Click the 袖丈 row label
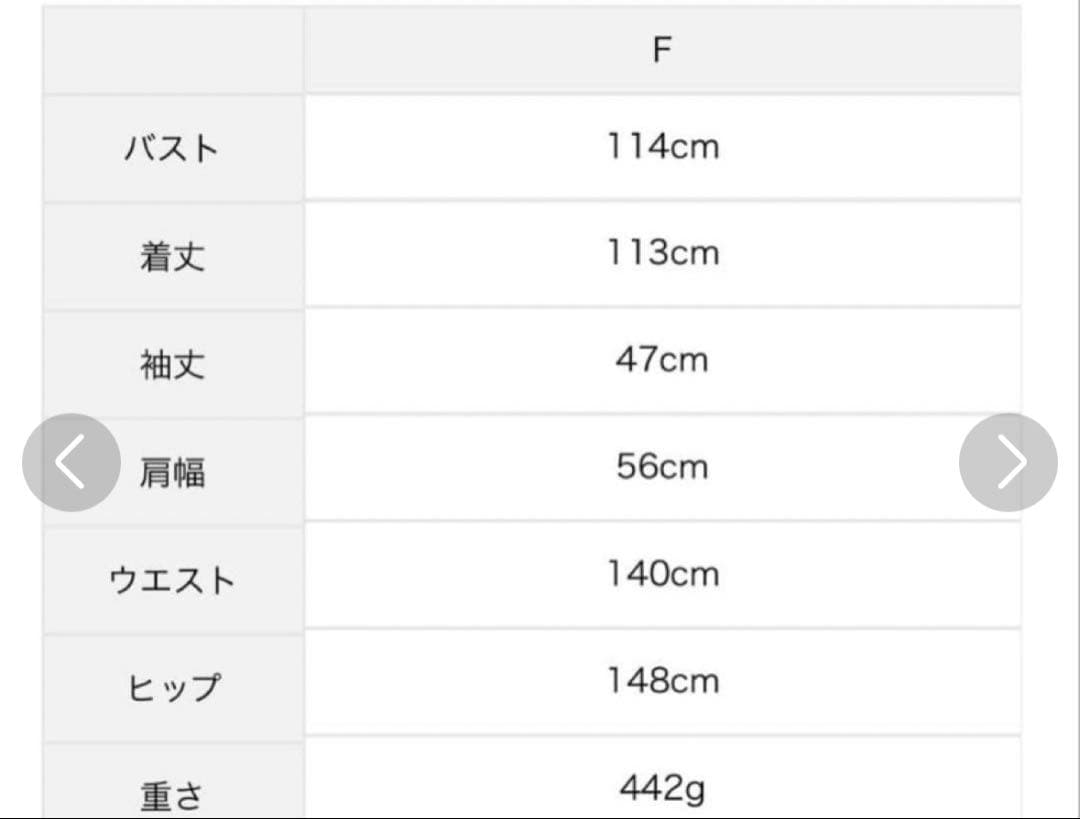This screenshot has height=819, width=1080. pyautogui.click(x=172, y=364)
